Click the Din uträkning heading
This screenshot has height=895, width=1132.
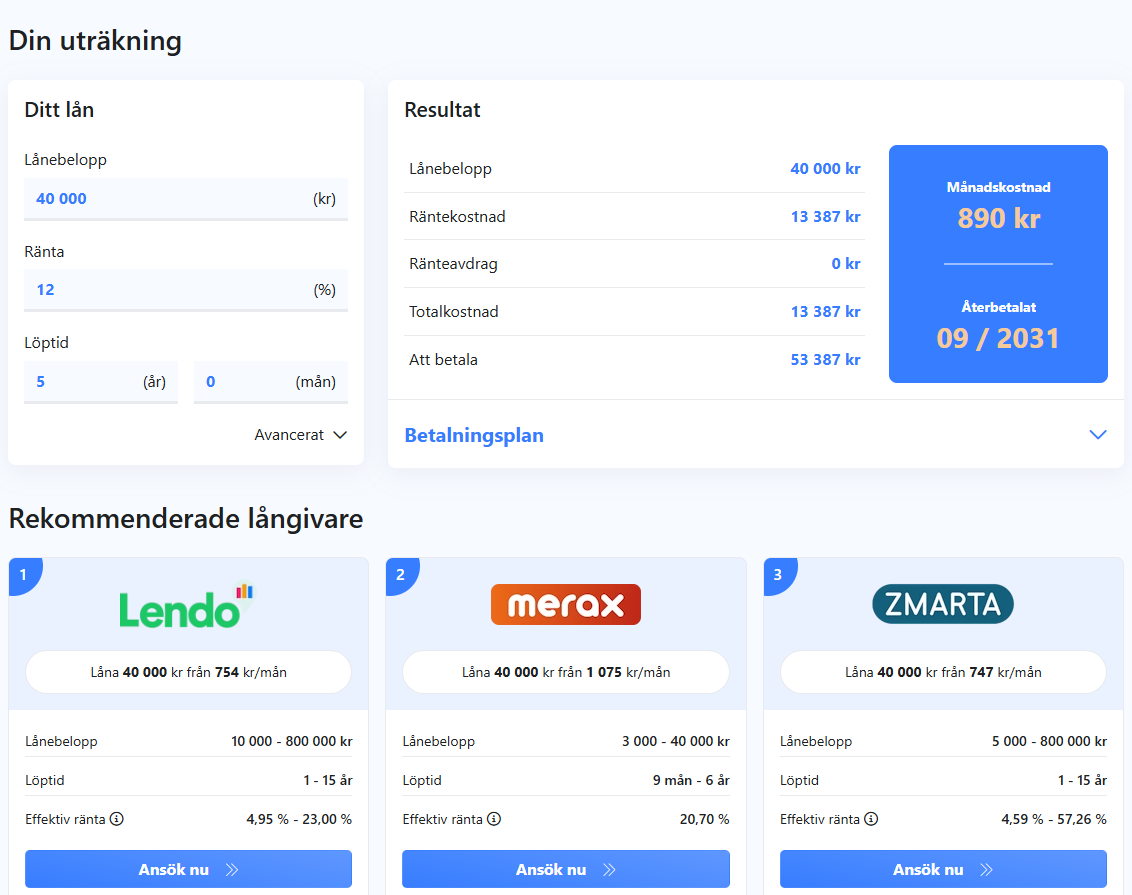pos(95,41)
